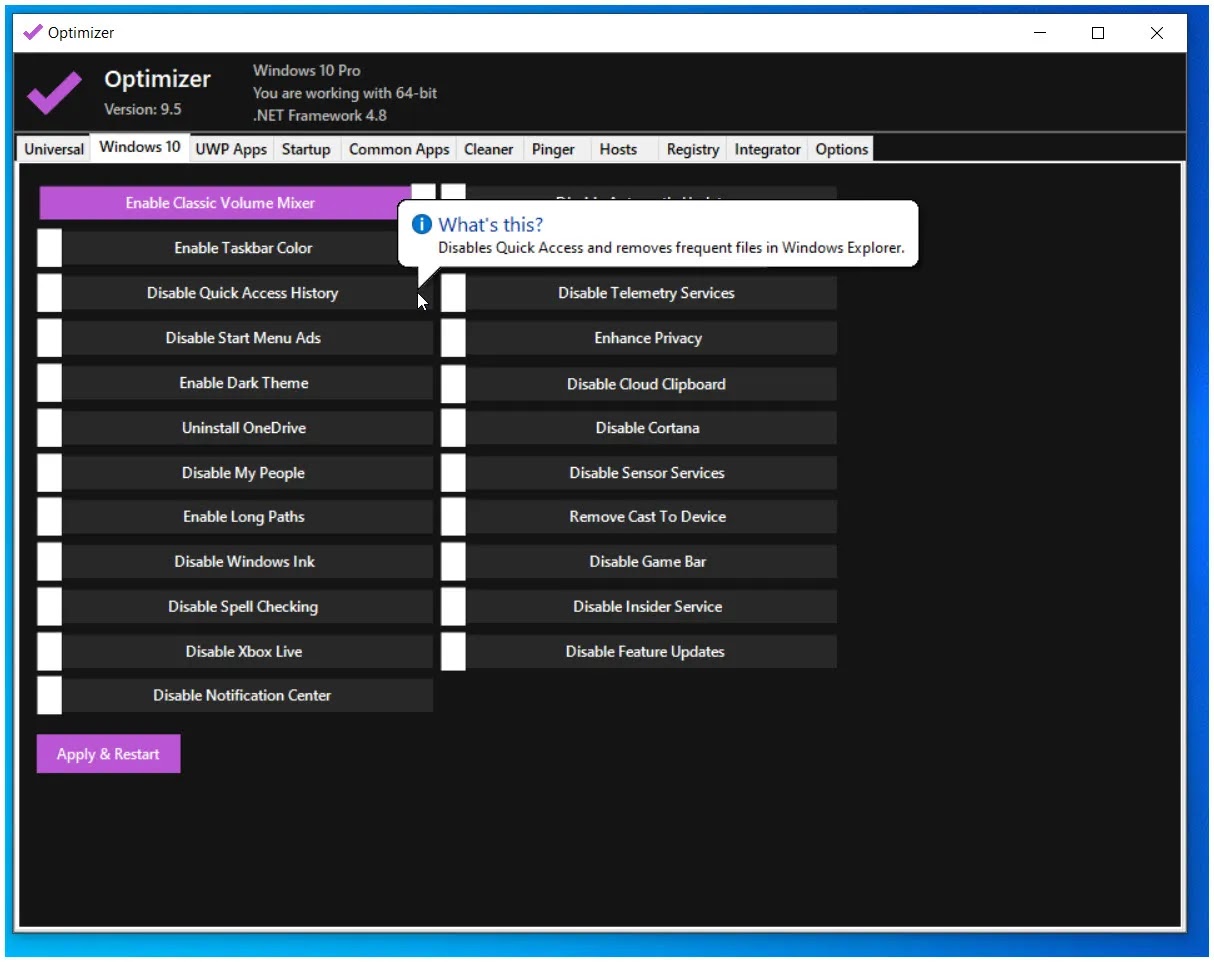Open the Startup tab

306,149
